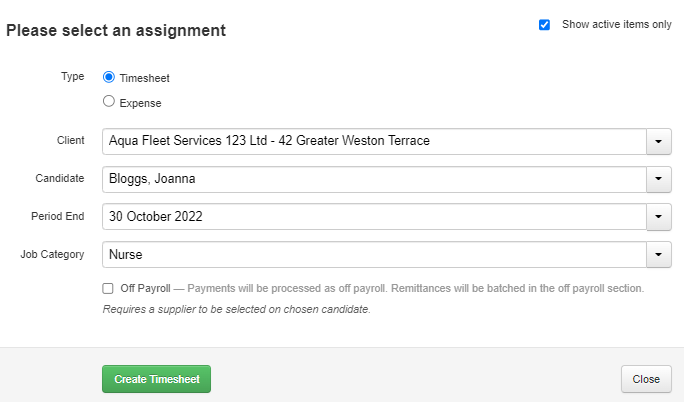Click the Off Payroll label text
Viewport: 684px width, 402px height.
tap(145, 288)
